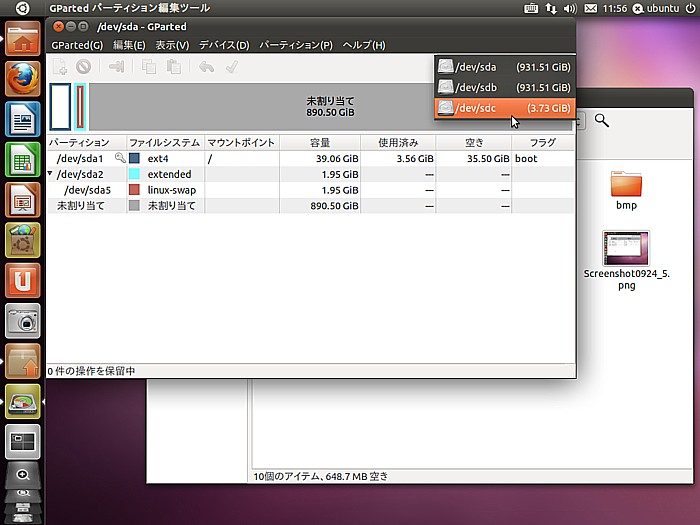Image resolution: width=700 pixels, height=525 pixels.
Task: Click the key icon beside /dev/sda1
Action: [x=120, y=158]
